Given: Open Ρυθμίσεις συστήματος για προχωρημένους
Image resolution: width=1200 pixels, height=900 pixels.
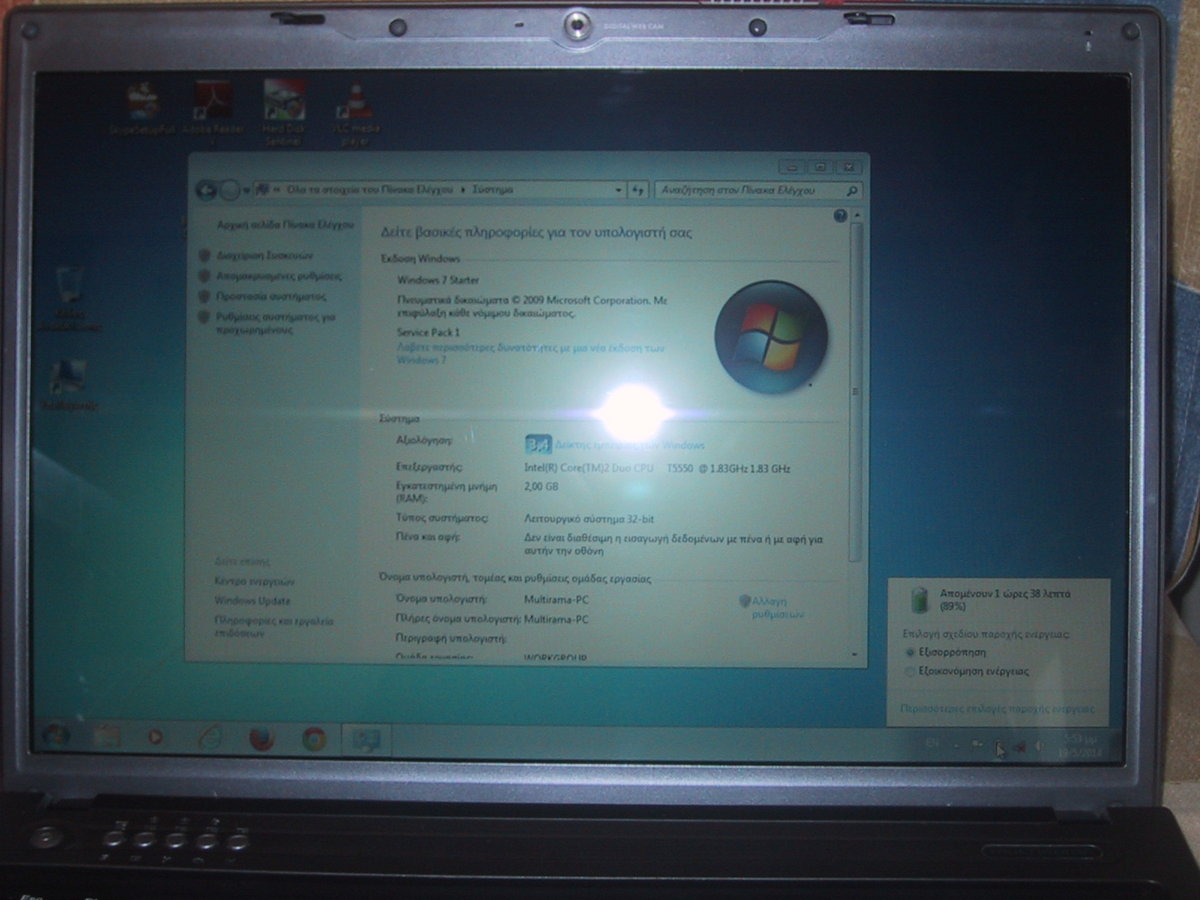Looking at the screenshot, I should pos(275,322).
